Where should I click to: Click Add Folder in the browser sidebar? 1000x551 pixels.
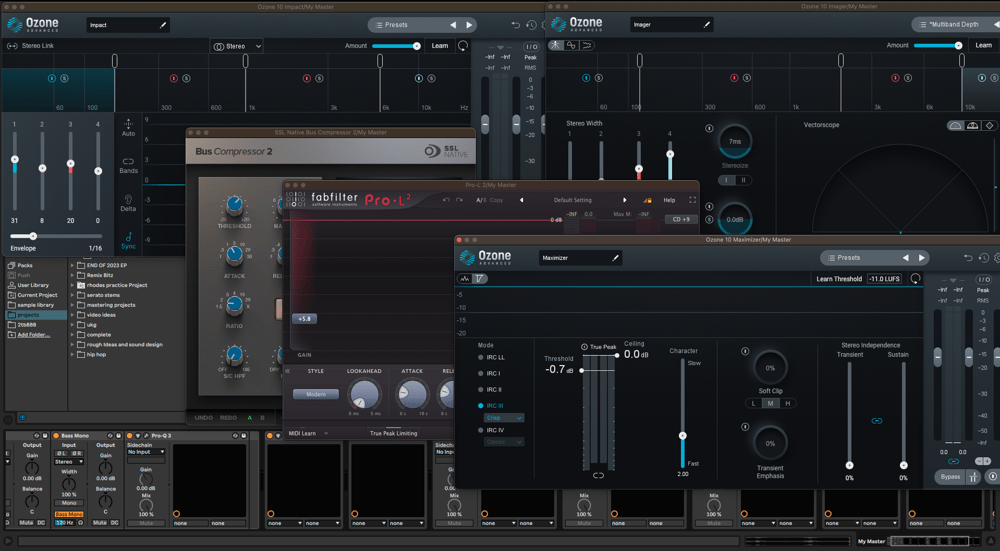click(x=34, y=335)
